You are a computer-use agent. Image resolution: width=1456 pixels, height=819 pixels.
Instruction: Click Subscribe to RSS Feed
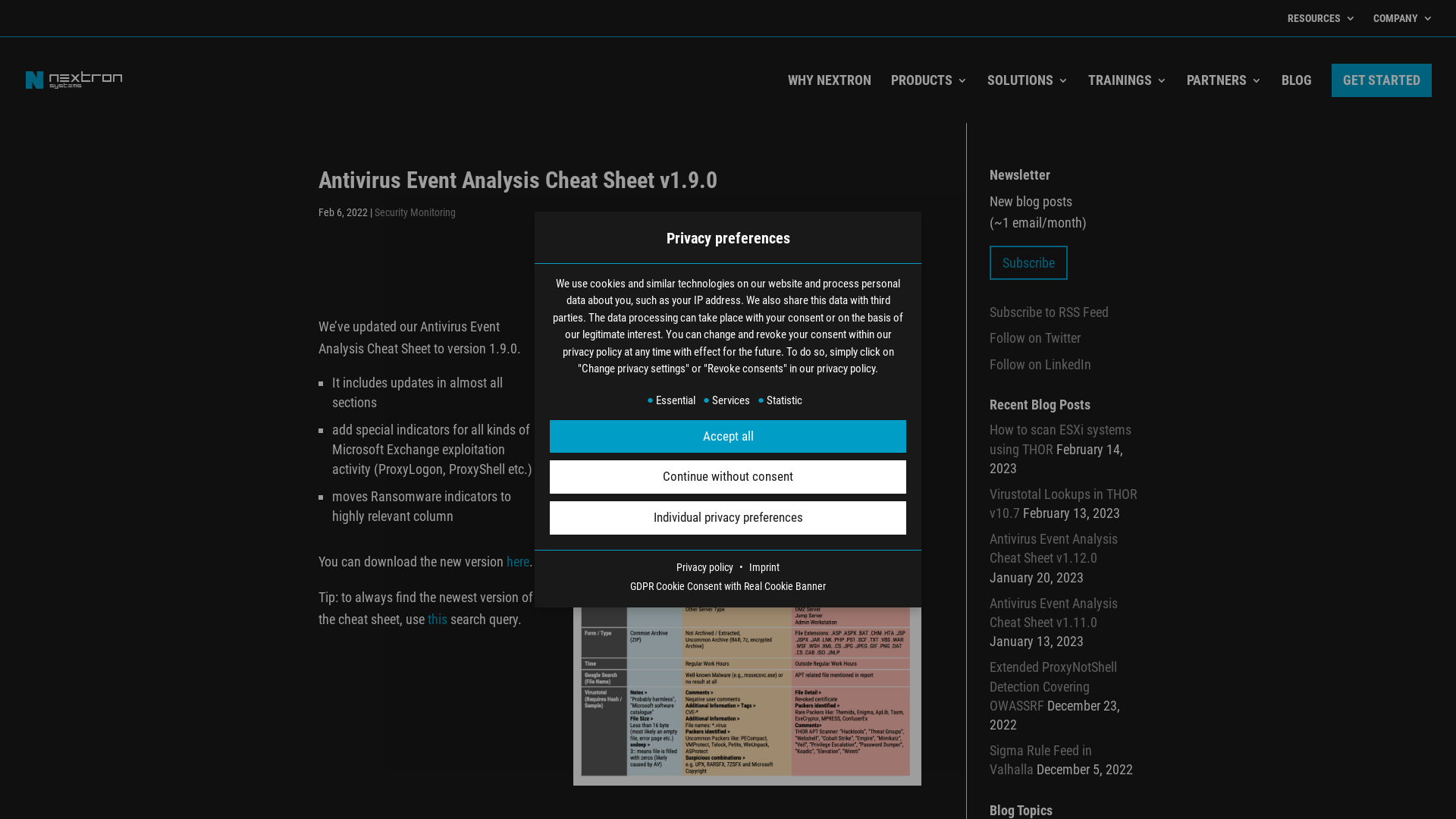1048,312
